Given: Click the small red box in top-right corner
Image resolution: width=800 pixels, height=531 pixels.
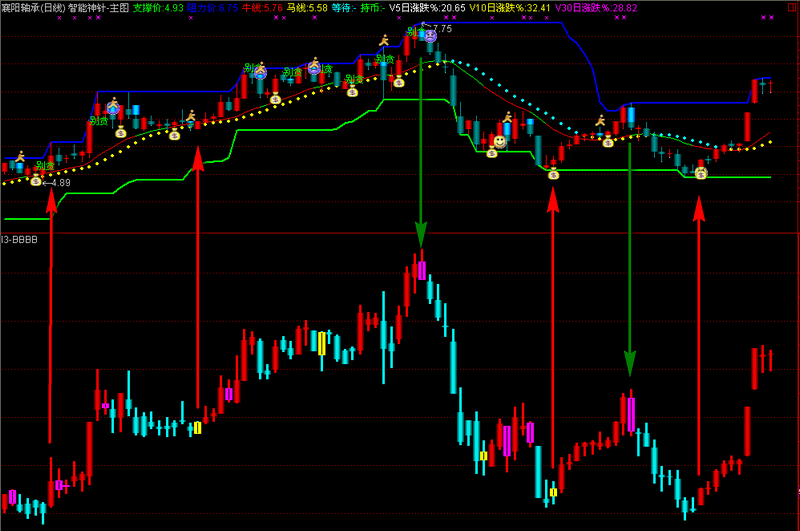Looking at the screenshot, I should pyautogui.click(x=792, y=8).
